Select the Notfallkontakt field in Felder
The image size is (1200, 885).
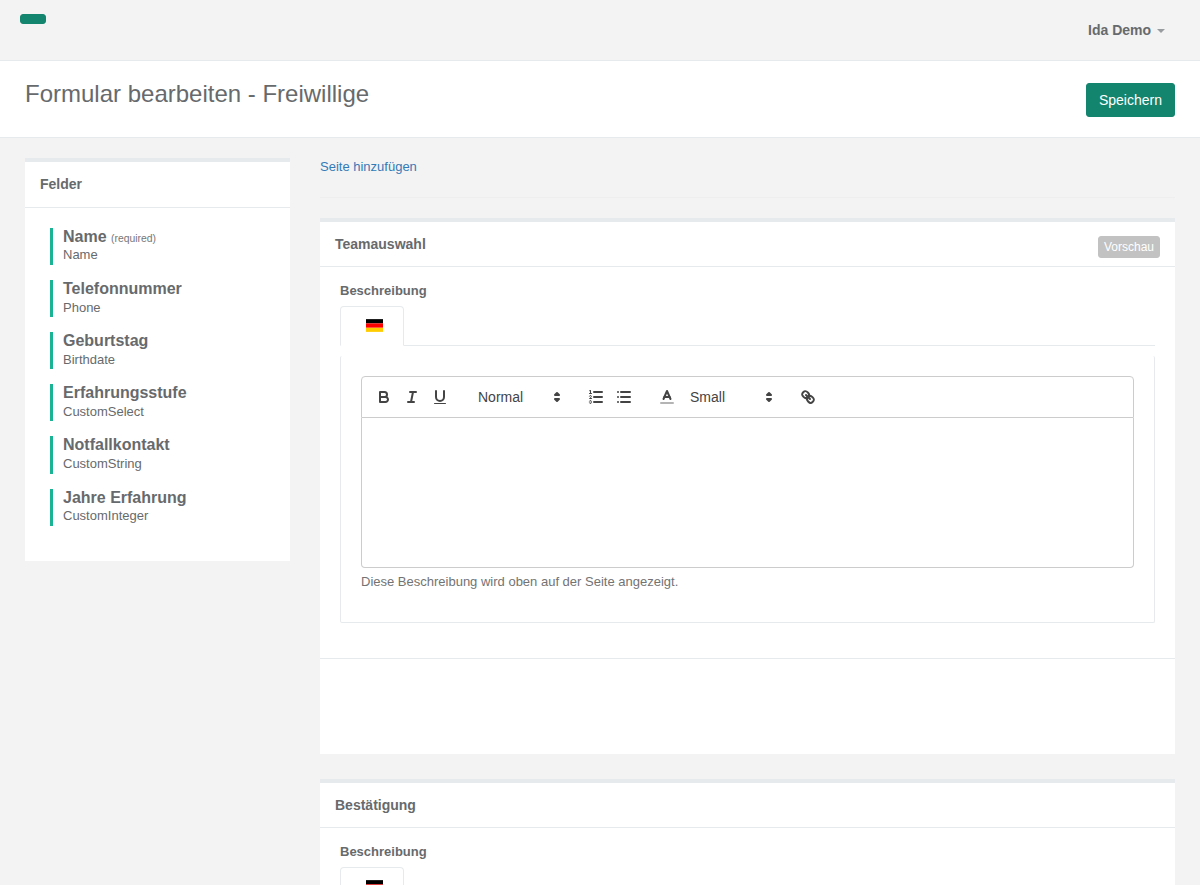pos(160,453)
